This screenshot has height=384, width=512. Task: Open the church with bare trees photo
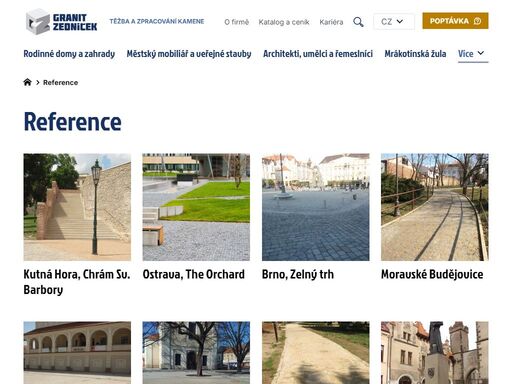(196, 353)
